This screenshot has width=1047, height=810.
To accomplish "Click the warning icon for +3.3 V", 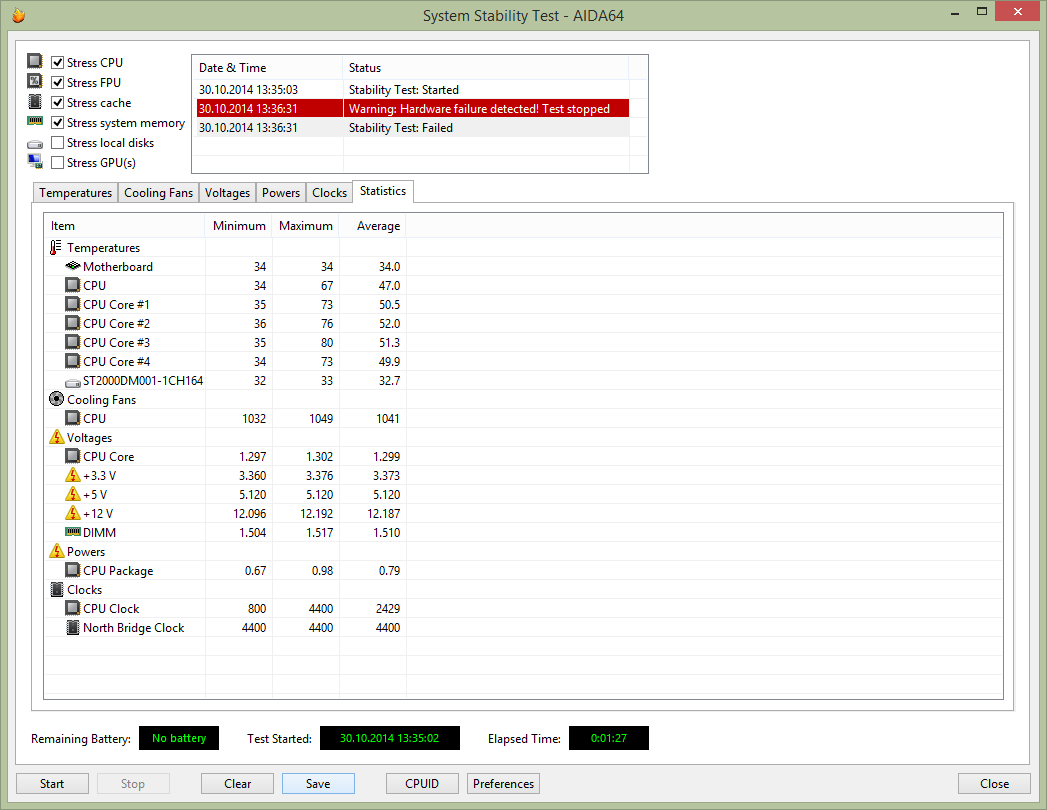I will (73, 475).
